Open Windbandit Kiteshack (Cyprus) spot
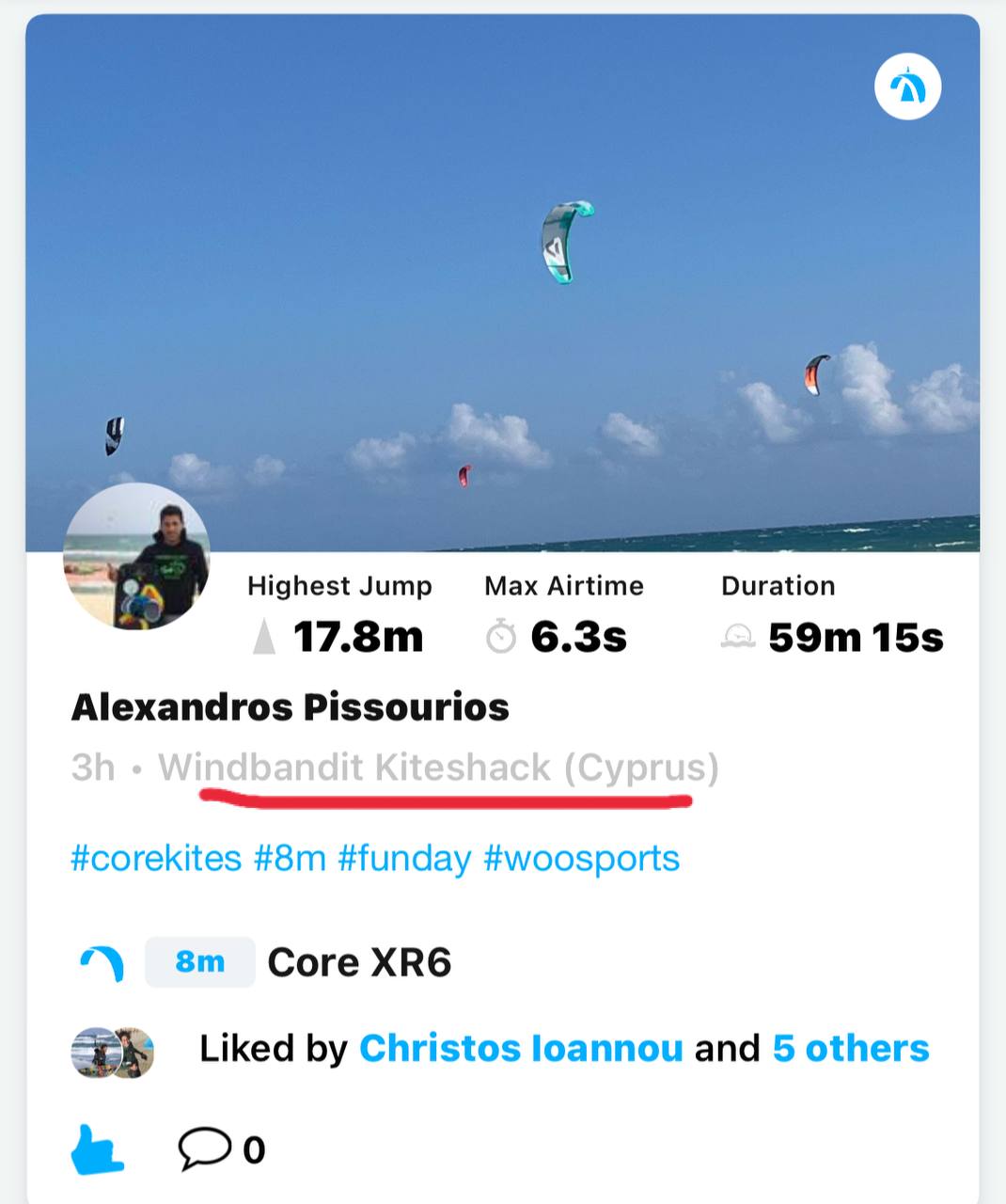Viewport: 1006px width, 1204px height. (438, 768)
